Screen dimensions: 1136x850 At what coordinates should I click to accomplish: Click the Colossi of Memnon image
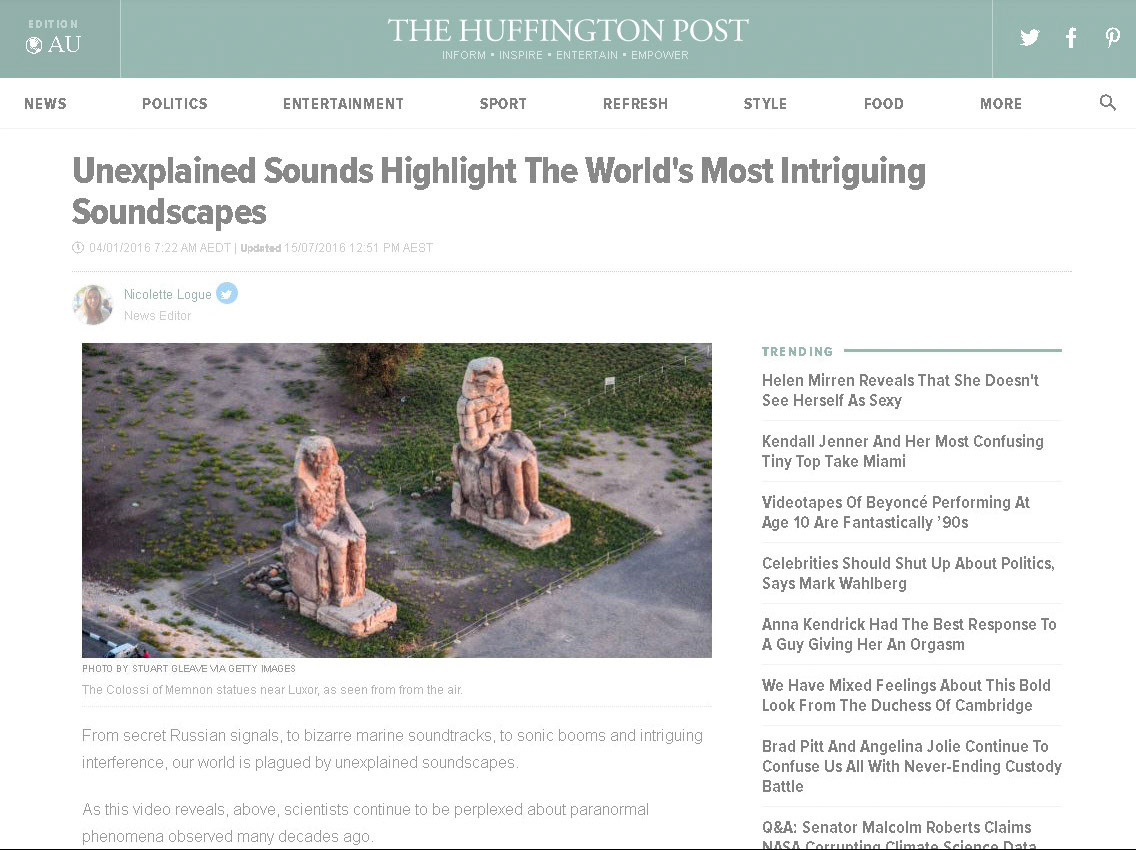396,500
